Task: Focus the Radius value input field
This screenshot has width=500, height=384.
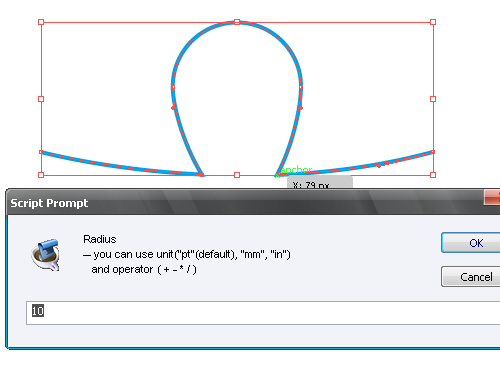Action: (x=263, y=313)
